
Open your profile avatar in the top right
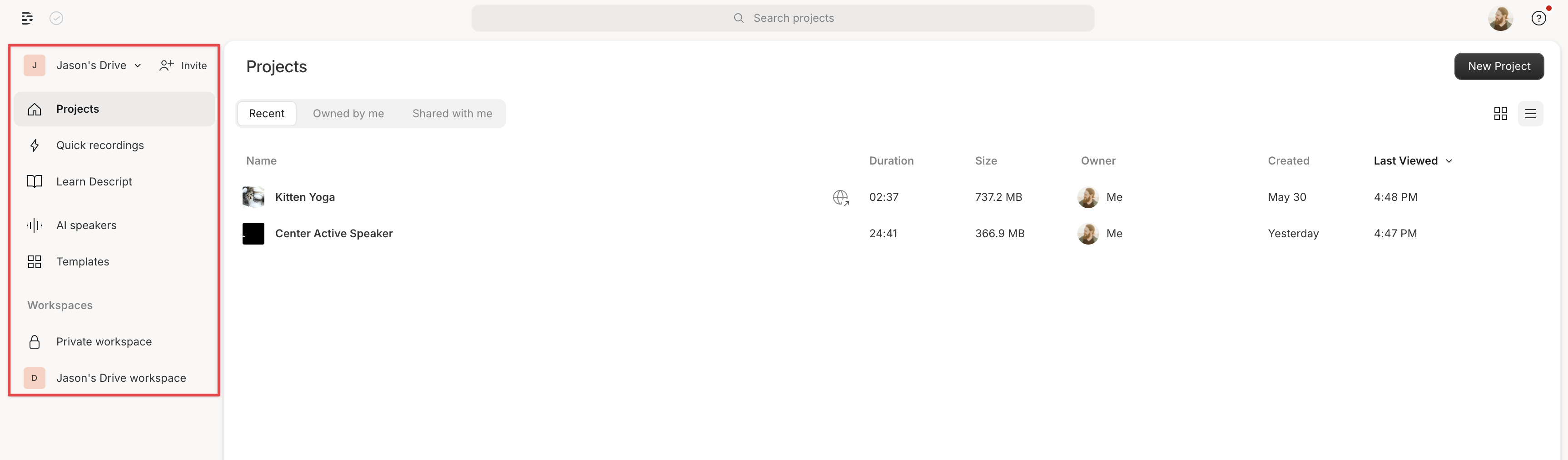1500,18
